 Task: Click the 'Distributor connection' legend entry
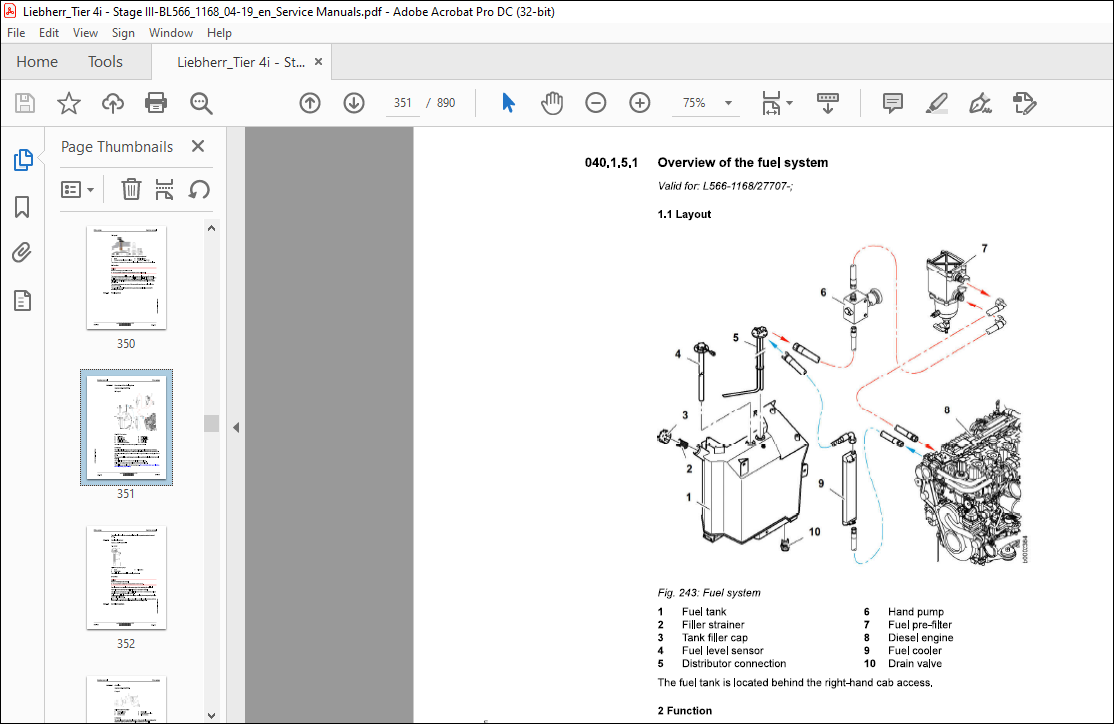point(734,664)
